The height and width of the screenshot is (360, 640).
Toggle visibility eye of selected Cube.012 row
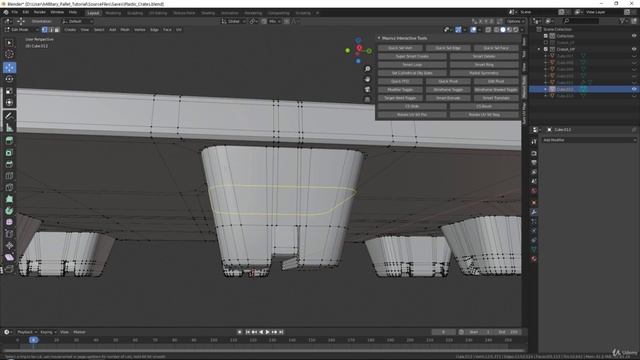click(x=634, y=89)
